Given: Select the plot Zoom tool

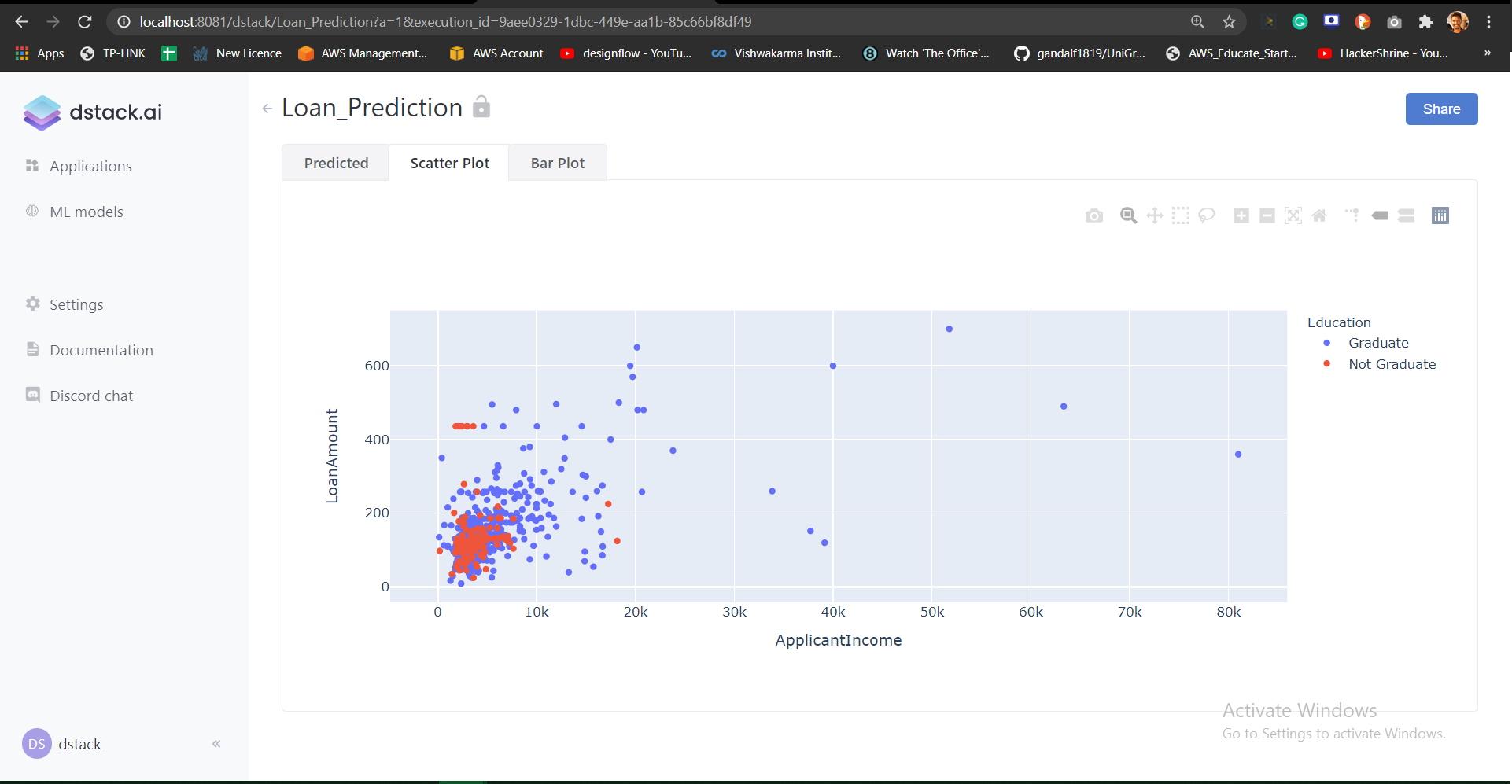Looking at the screenshot, I should coord(1128,215).
